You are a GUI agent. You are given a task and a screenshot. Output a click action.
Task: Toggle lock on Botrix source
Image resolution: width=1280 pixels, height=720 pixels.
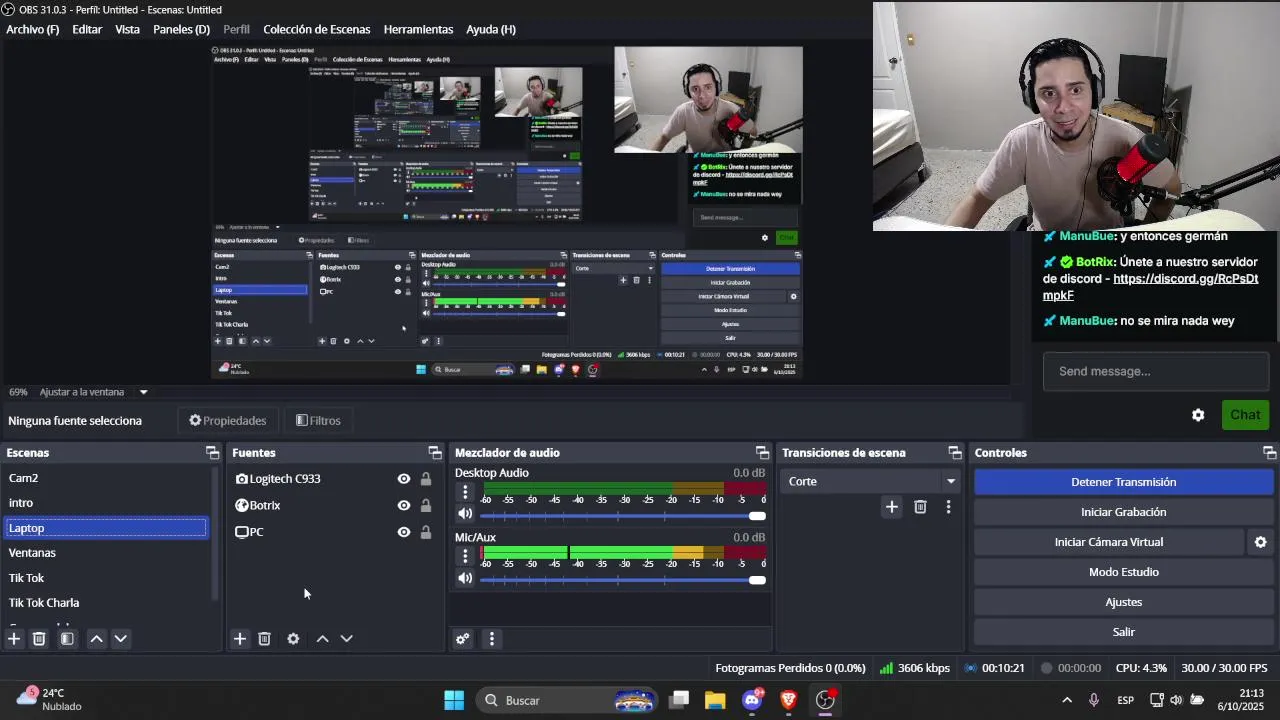point(426,506)
